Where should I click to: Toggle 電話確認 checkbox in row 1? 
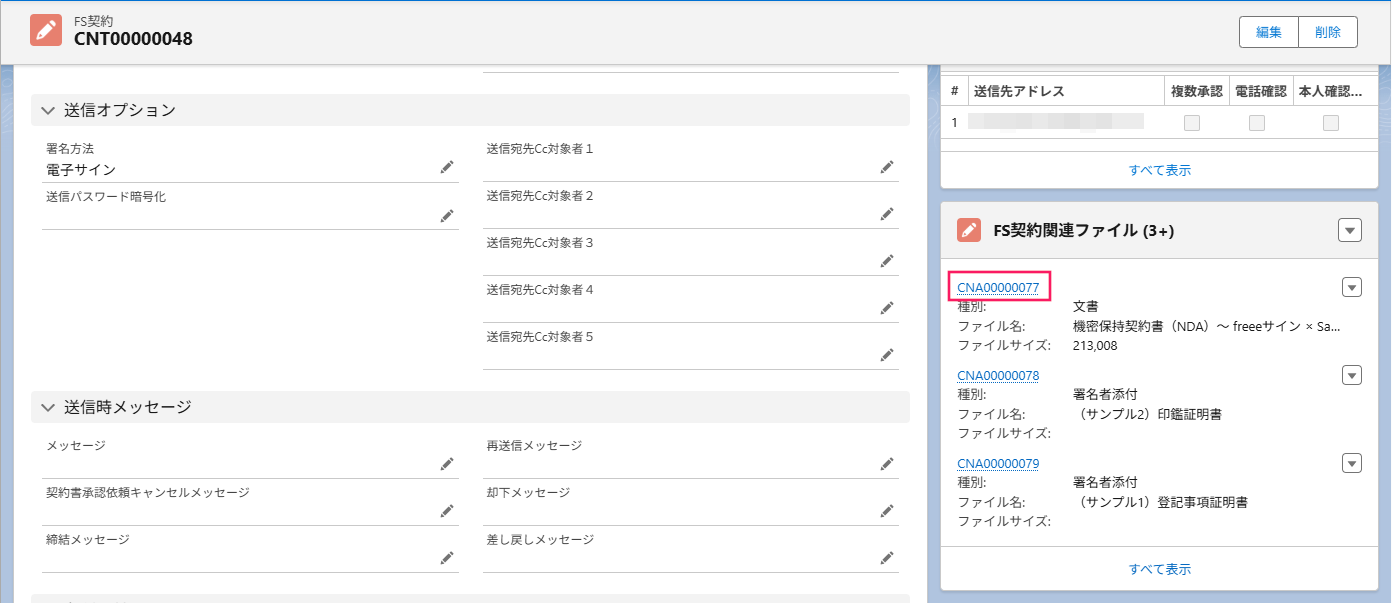coord(1257,123)
